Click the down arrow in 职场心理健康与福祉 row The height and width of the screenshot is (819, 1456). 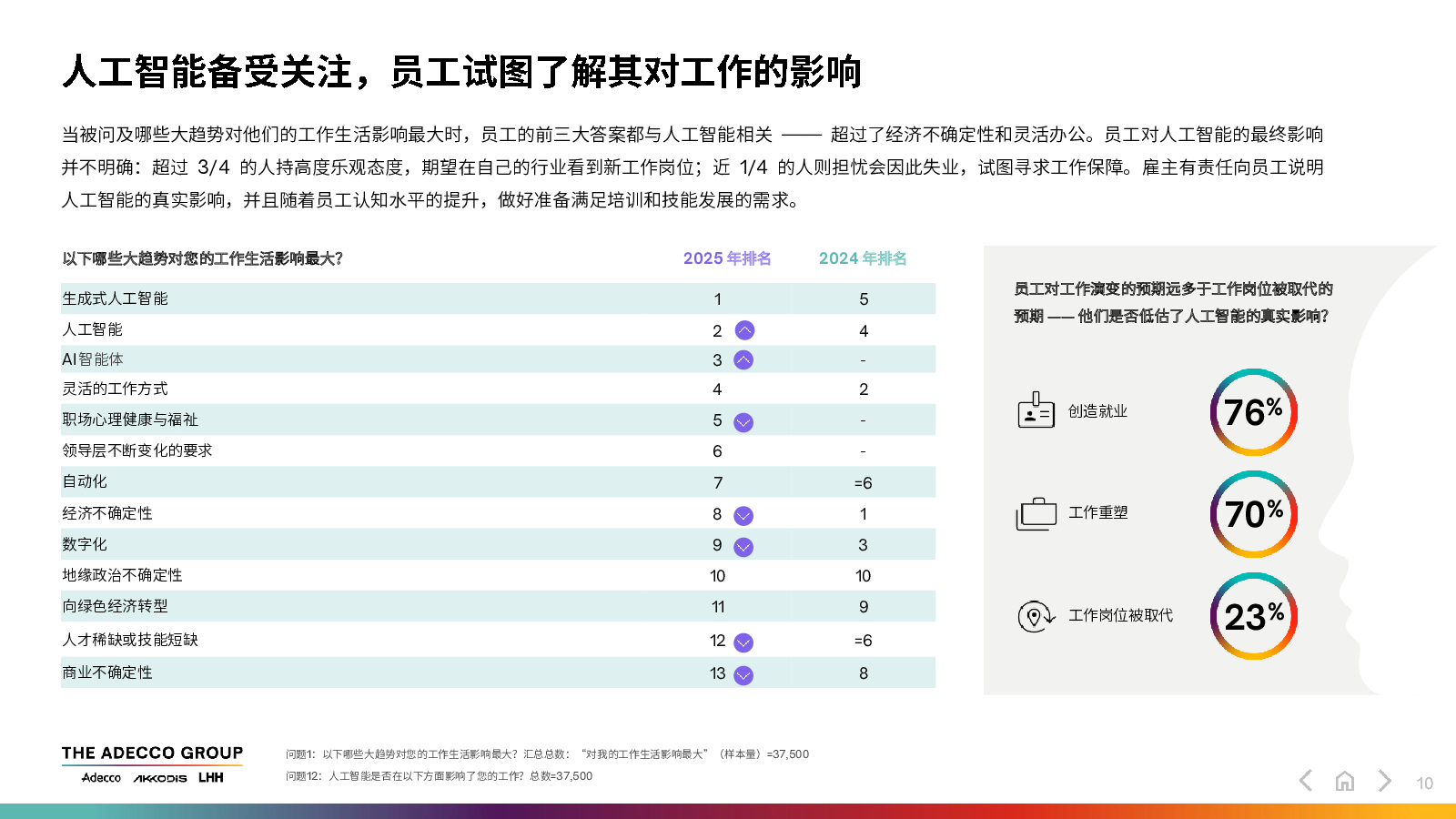(x=743, y=422)
